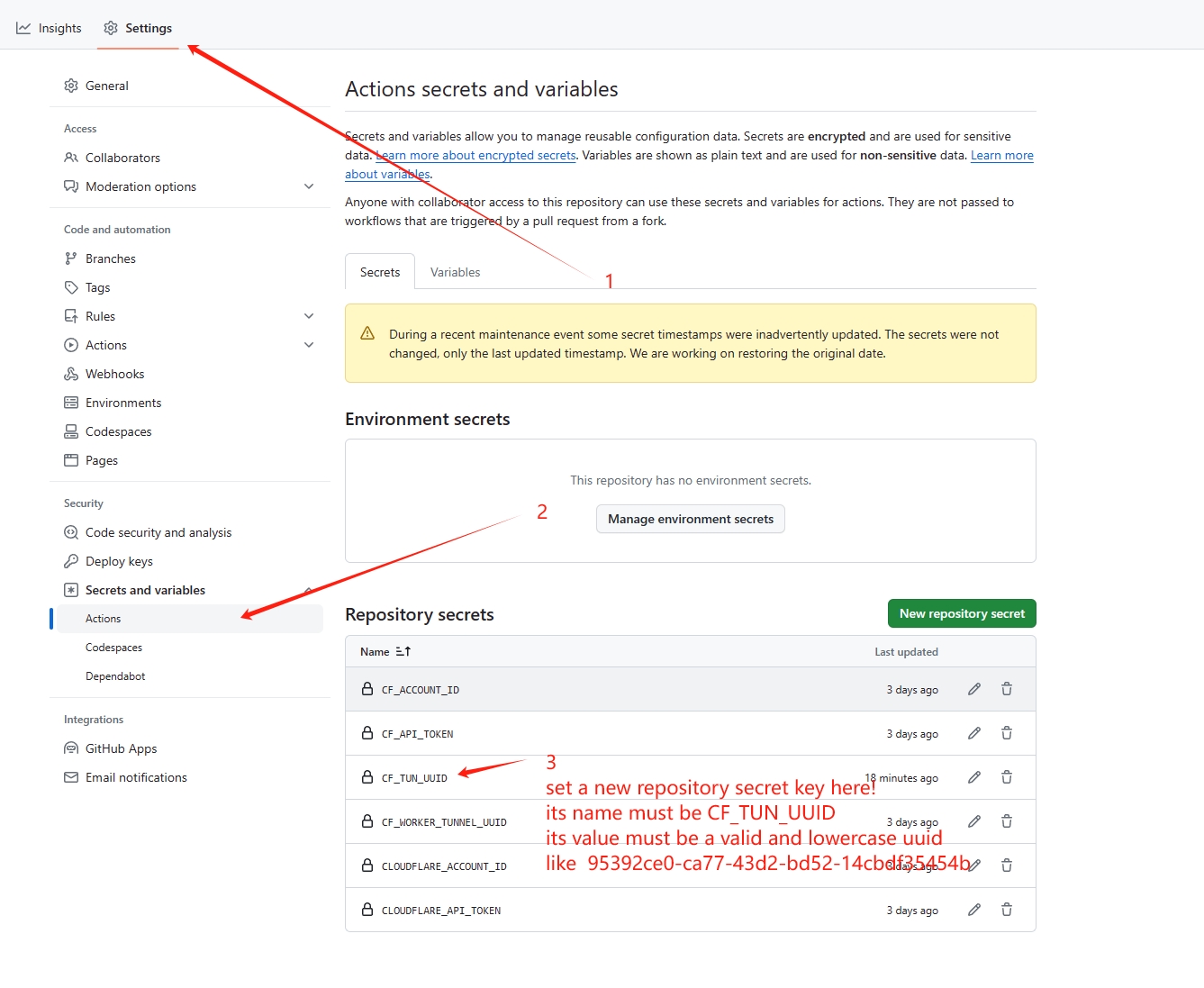Delete CF_ACCOUNT_ID using its trash icon
1204x988 pixels.
1007,689
